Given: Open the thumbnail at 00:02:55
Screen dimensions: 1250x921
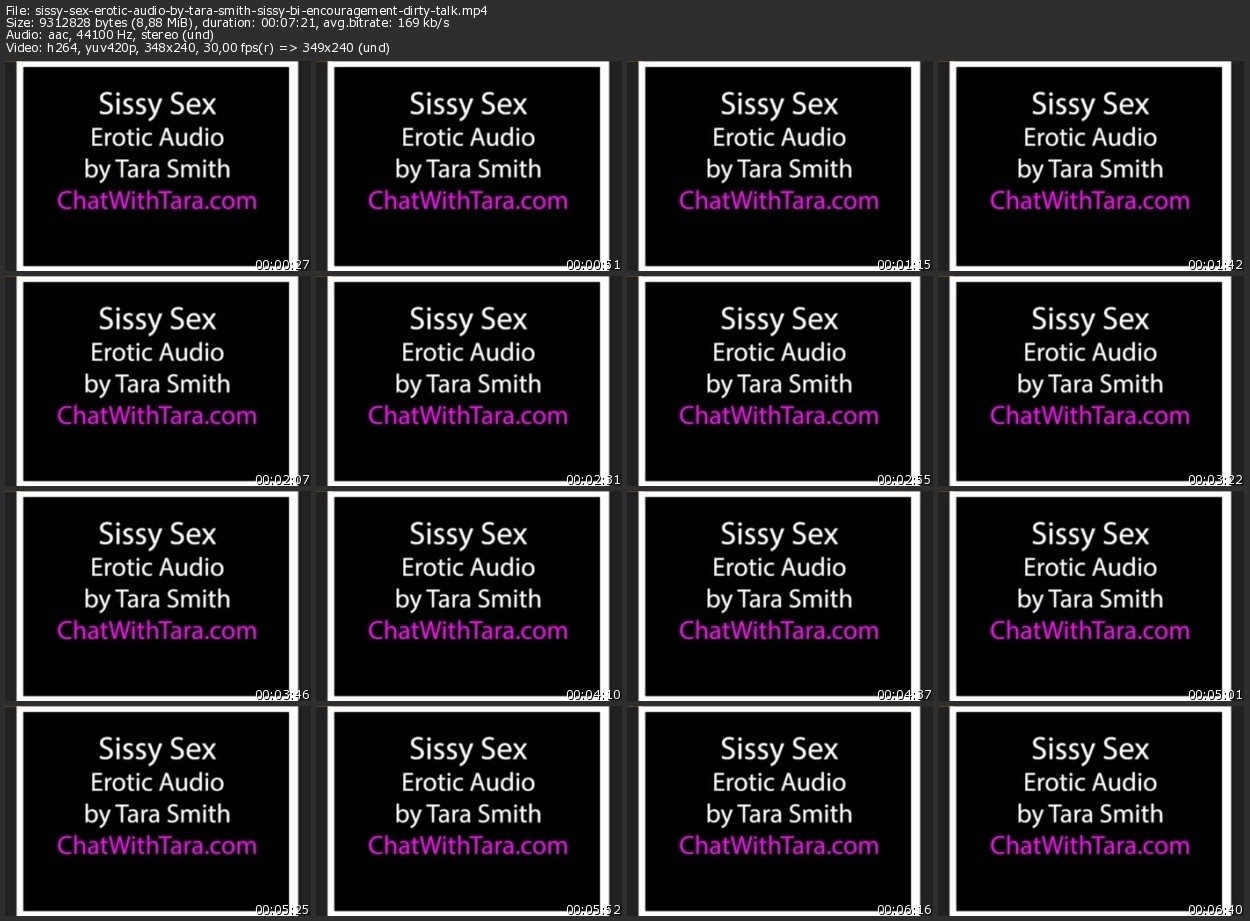Looking at the screenshot, I should tap(779, 381).
